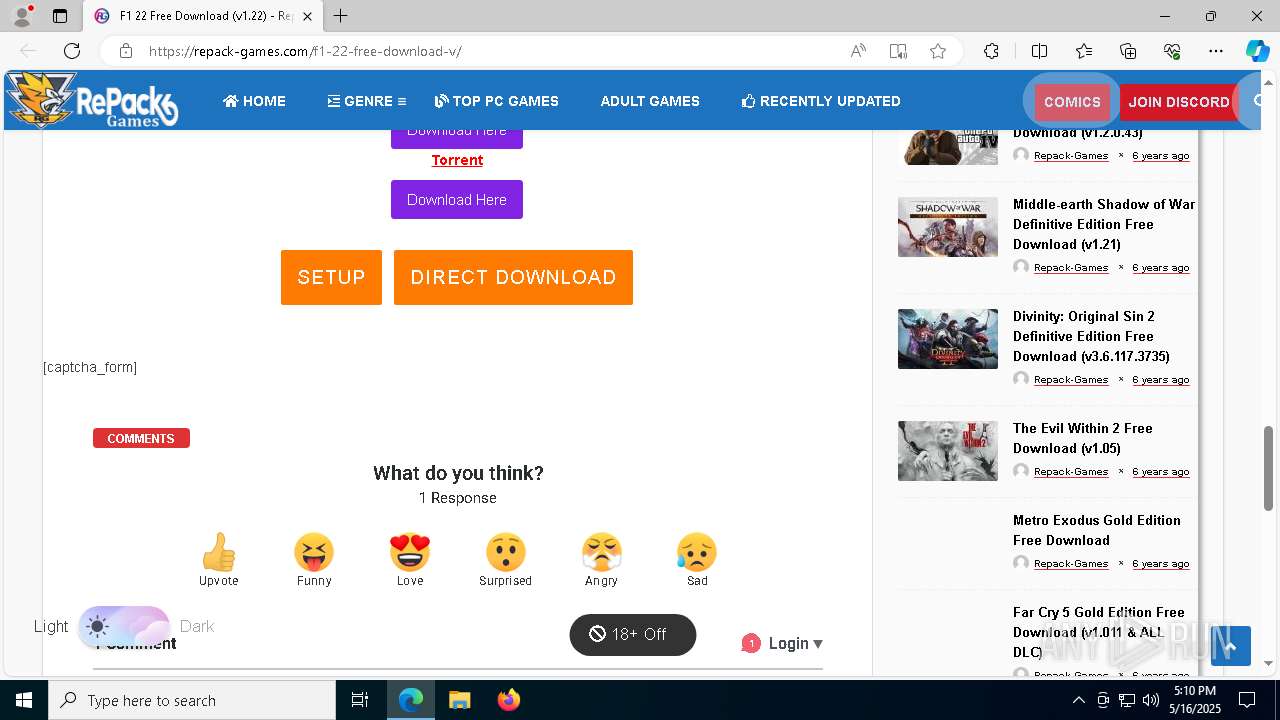Close the F1 22 Free Download tab
This screenshot has height=720, width=1280.
(308, 16)
